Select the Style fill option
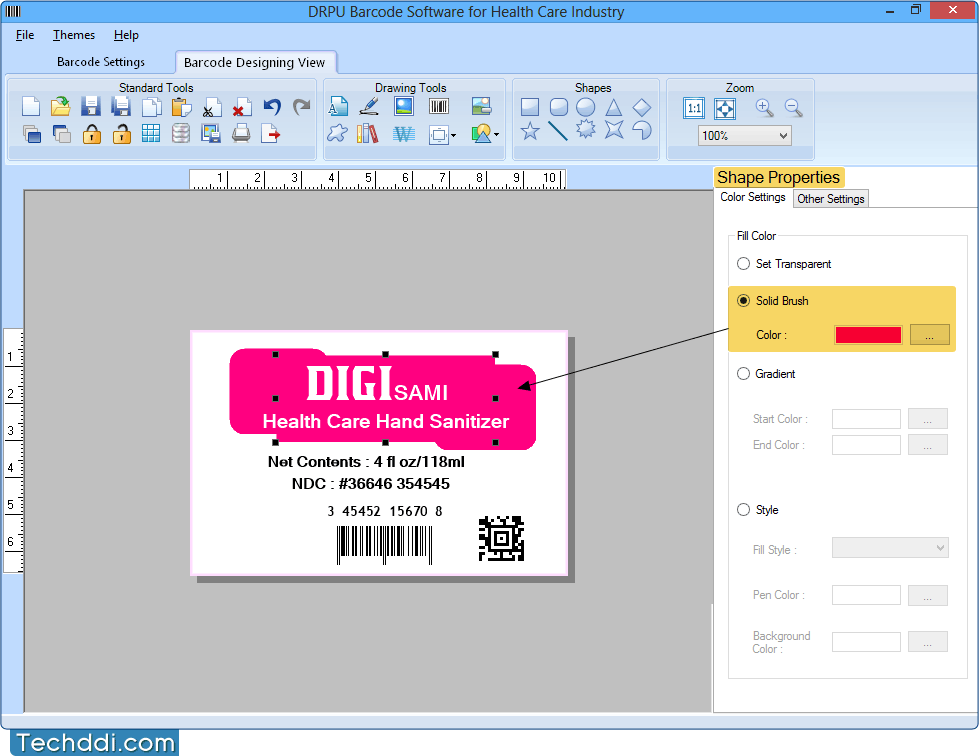The image size is (979, 756). 743,509
